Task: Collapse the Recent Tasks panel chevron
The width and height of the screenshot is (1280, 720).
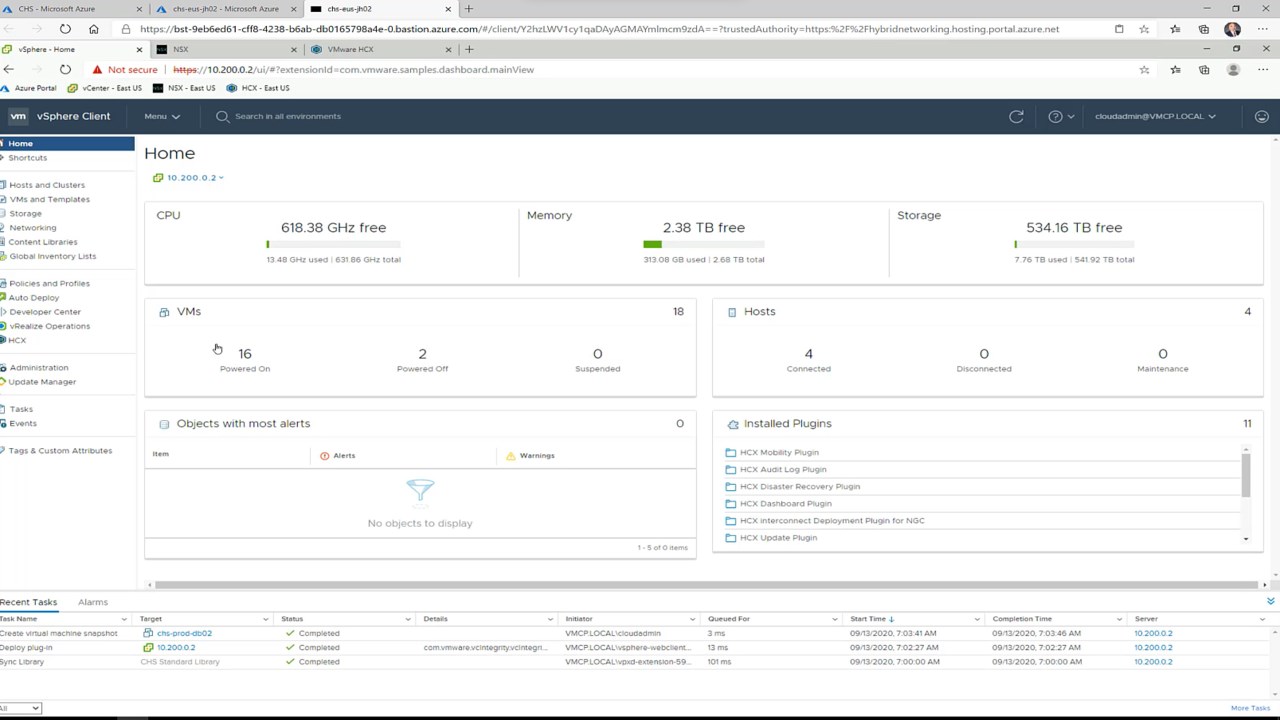Action: click(1270, 601)
